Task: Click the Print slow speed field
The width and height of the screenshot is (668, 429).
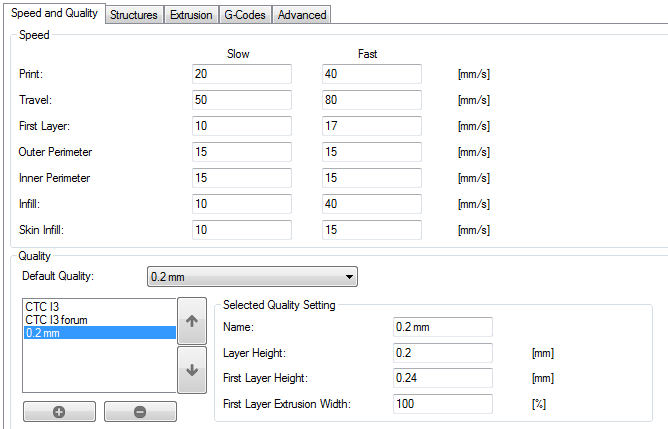Action: [x=241, y=75]
